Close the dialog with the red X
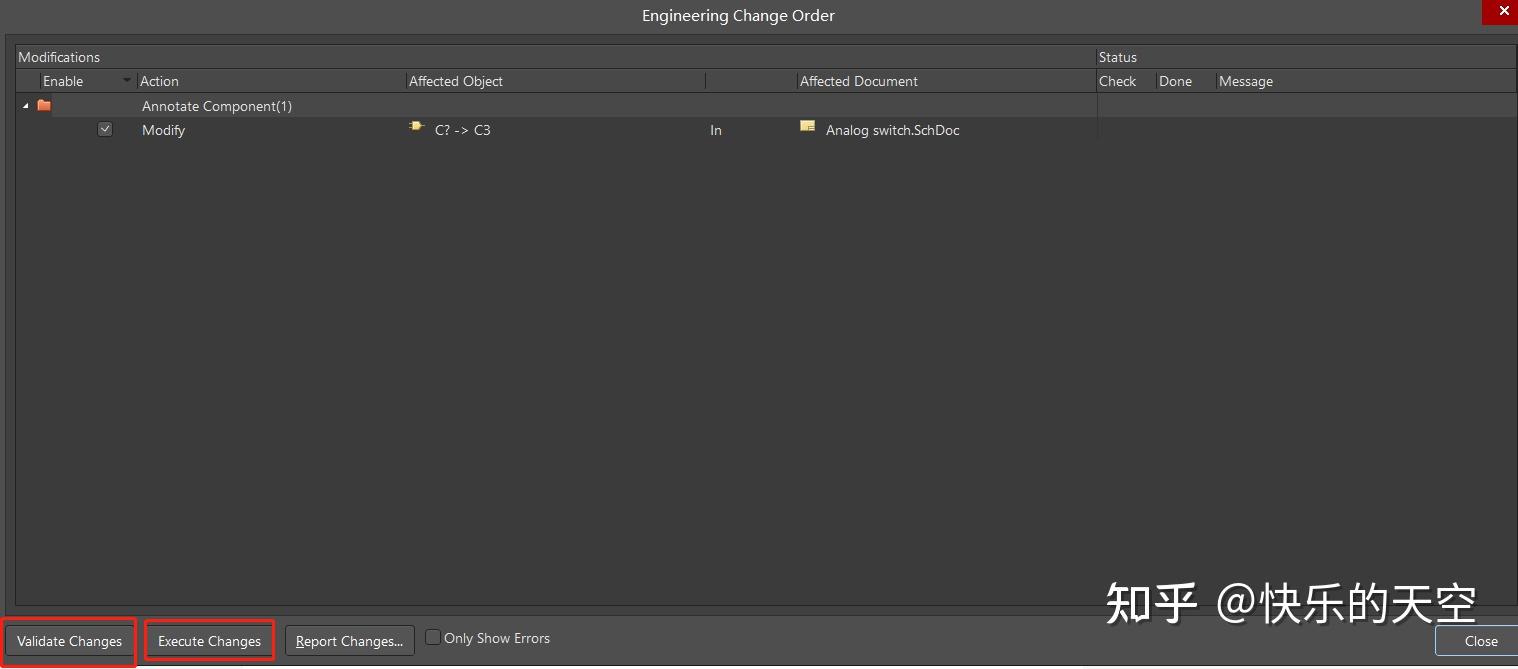This screenshot has width=1518, height=669. tap(1504, 11)
